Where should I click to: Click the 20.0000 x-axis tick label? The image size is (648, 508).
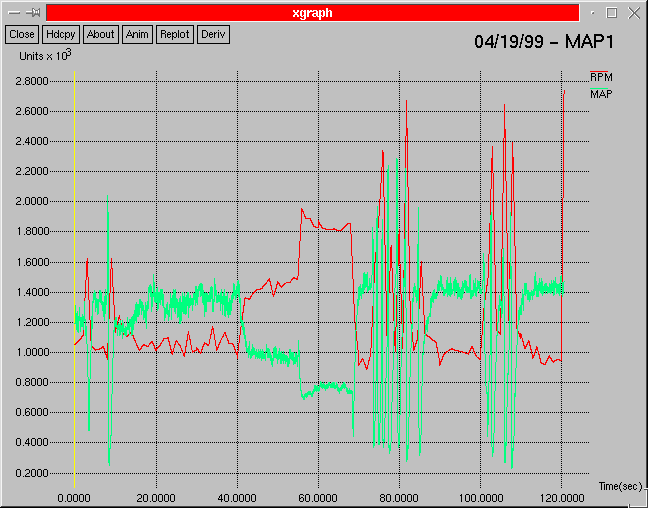click(156, 498)
